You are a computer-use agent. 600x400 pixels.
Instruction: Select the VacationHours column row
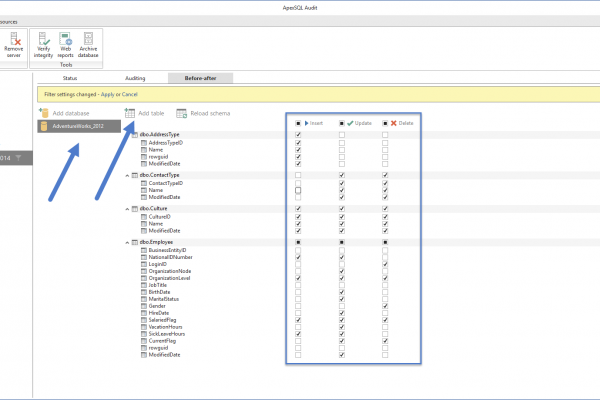[x=165, y=327]
